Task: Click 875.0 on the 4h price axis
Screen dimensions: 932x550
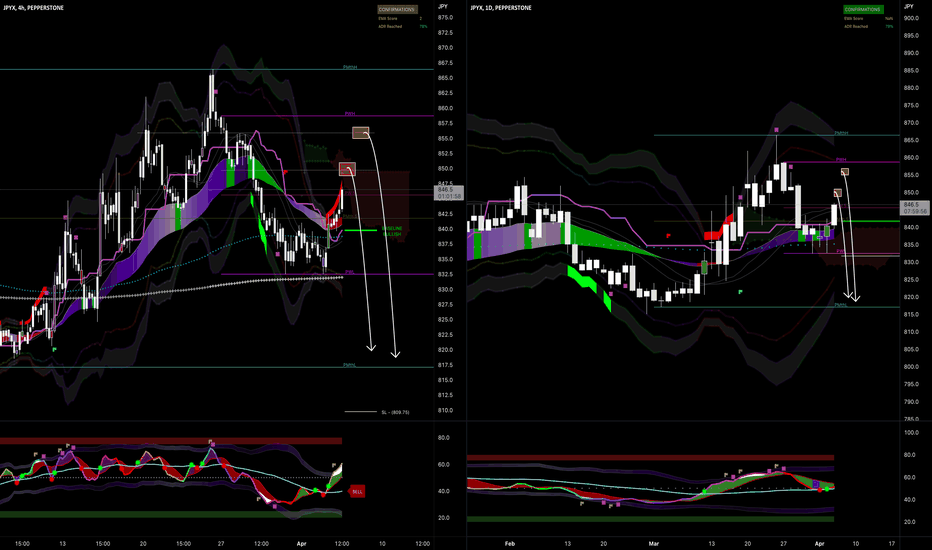Action: click(445, 18)
